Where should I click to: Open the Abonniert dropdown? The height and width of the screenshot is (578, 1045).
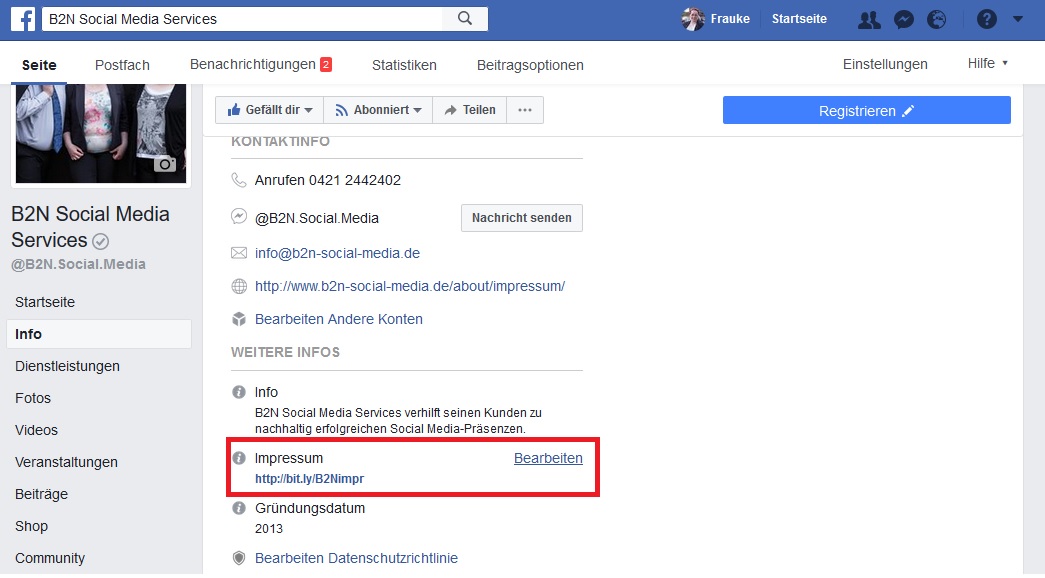(x=378, y=110)
